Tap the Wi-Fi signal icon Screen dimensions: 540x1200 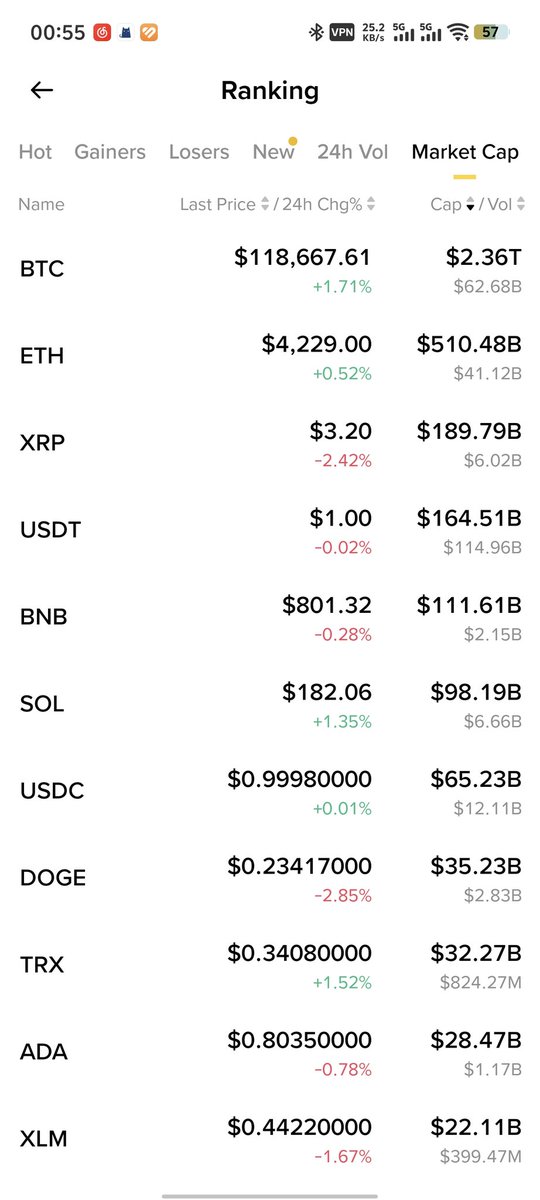tap(459, 32)
